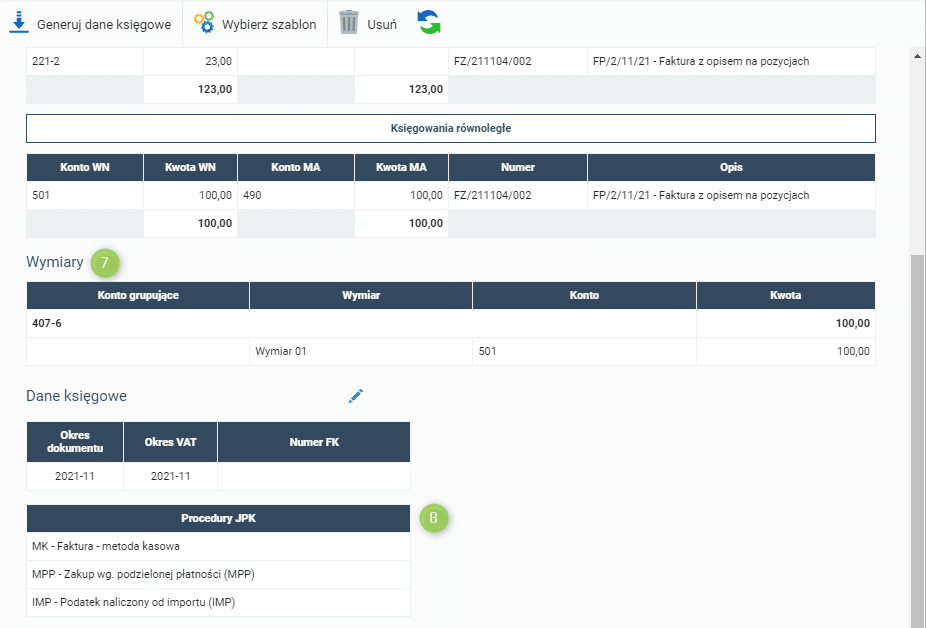926x628 pixels.
Task: Click FZ/211104/002 in the 501 row
Action: click(x=518, y=196)
